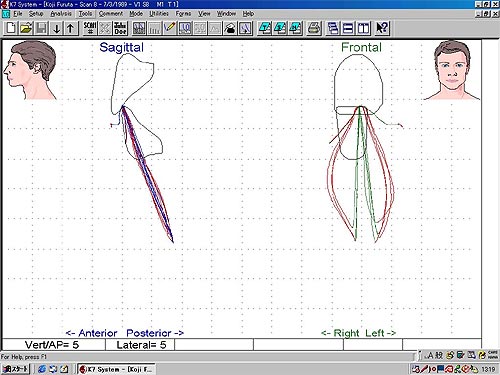The height and width of the screenshot is (375, 500).
Task: Click the Vert/AP= 5 status field
Action: [53, 345]
